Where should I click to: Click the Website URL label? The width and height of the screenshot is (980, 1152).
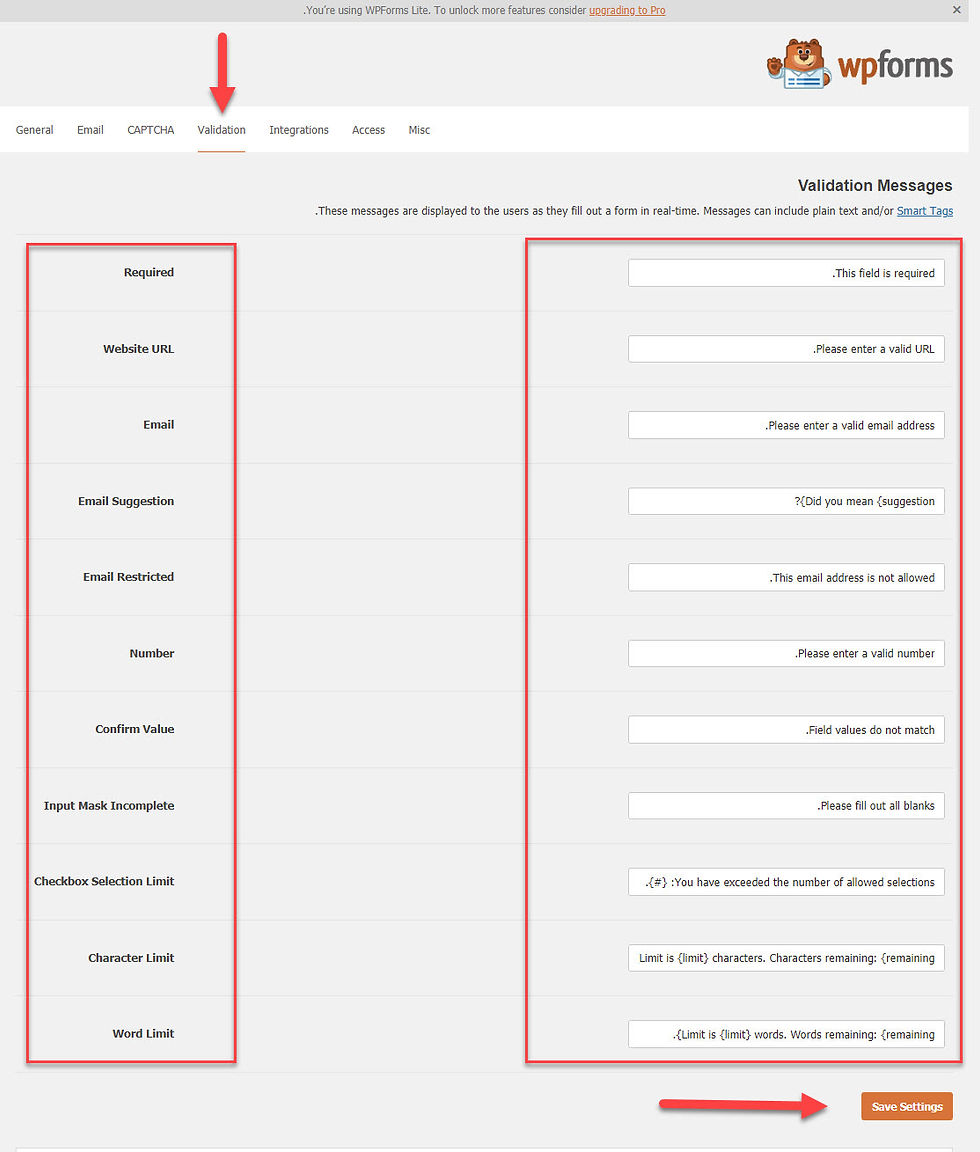click(138, 349)
